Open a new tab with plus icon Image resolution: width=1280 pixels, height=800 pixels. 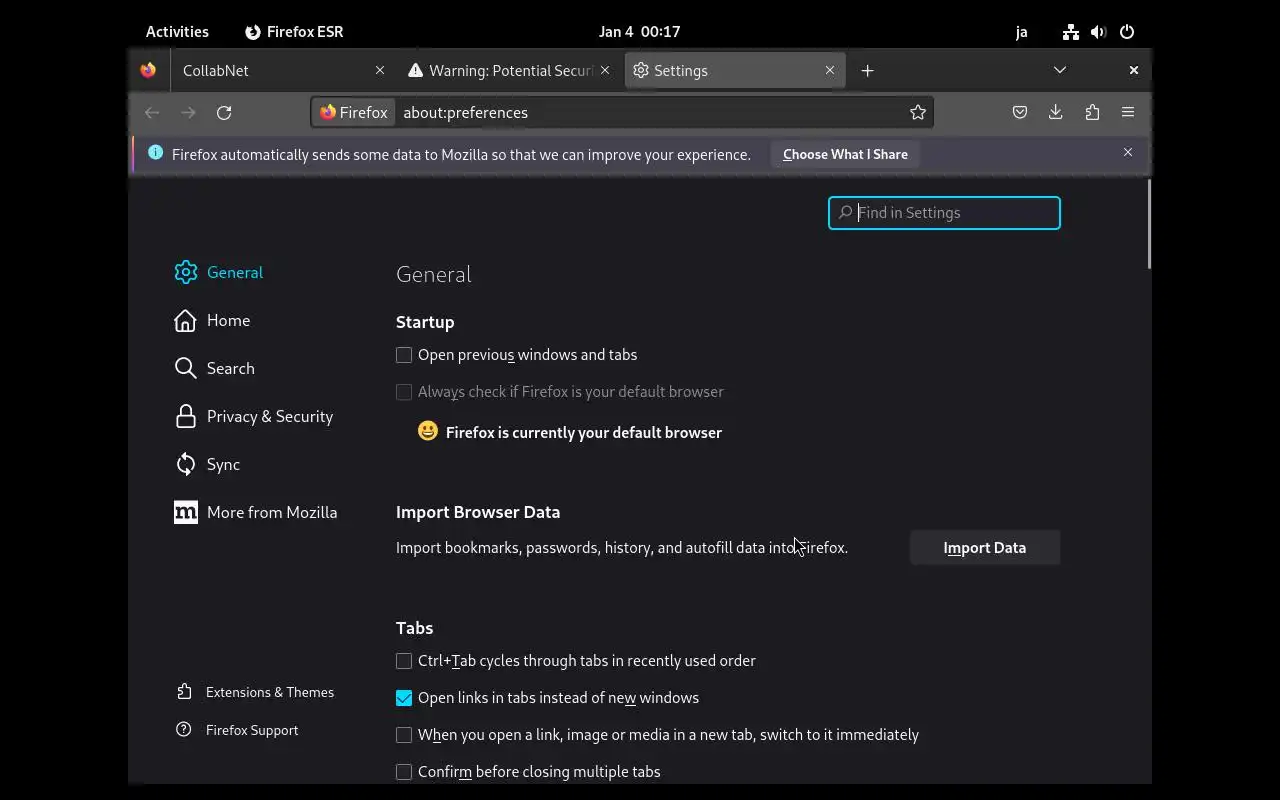pyautogui.click(x=868, y=71)
